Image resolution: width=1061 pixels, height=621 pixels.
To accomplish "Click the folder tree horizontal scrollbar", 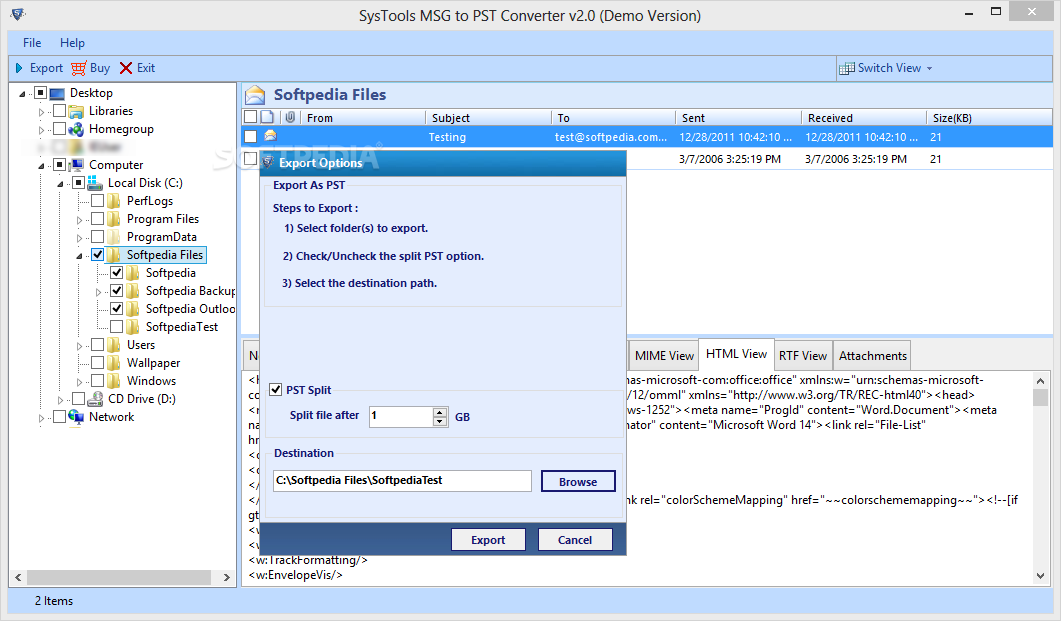I will click(x=118, y=577).
